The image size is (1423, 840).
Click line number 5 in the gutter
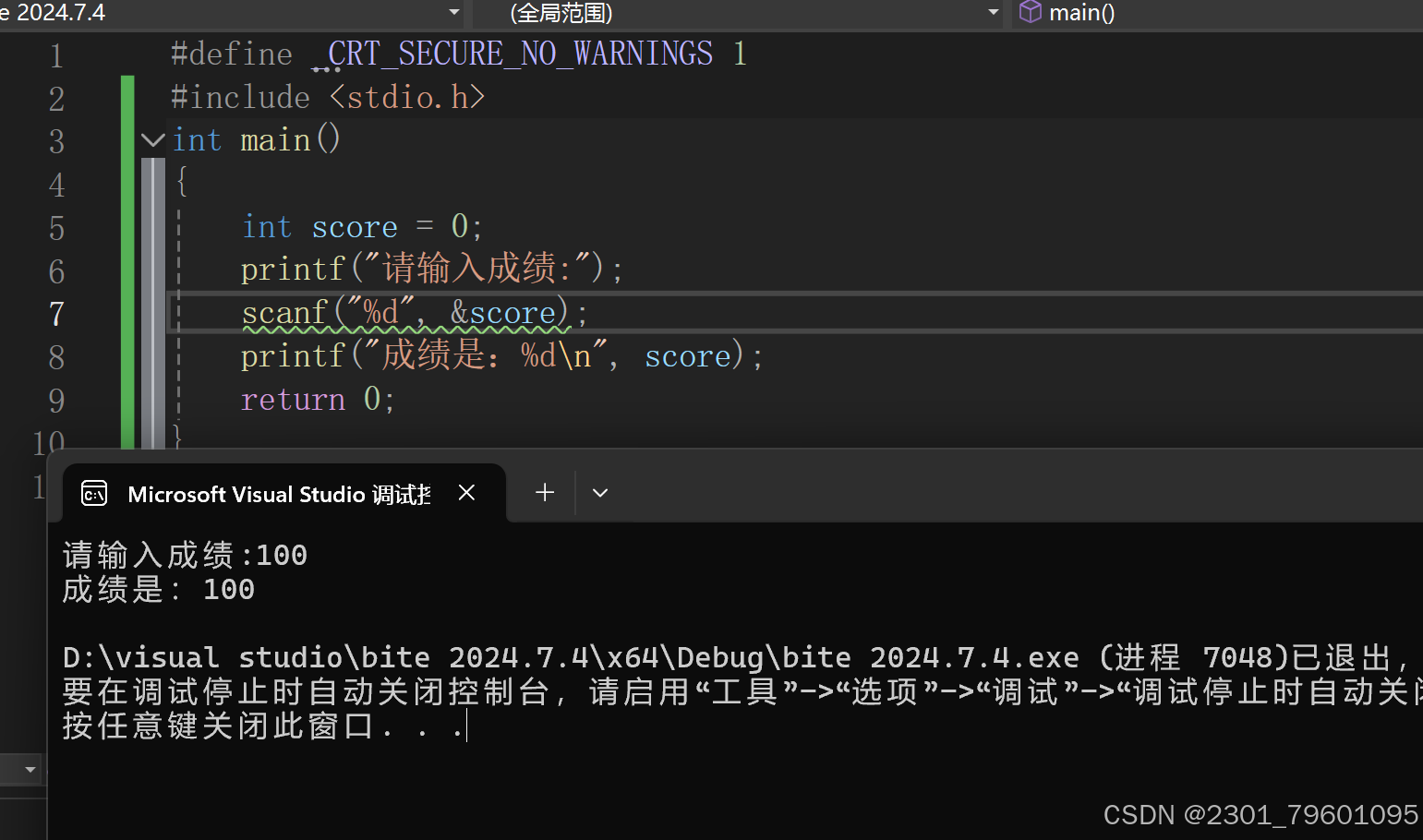(x=56, y=228)
